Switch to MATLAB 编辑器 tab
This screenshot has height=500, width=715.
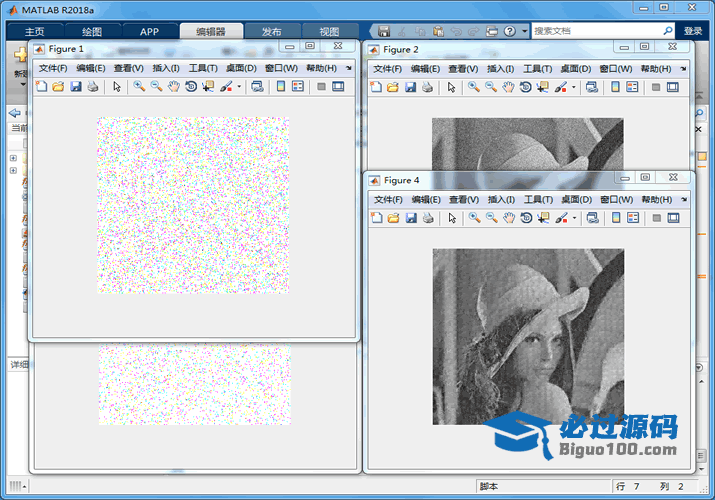click(211, 31)
